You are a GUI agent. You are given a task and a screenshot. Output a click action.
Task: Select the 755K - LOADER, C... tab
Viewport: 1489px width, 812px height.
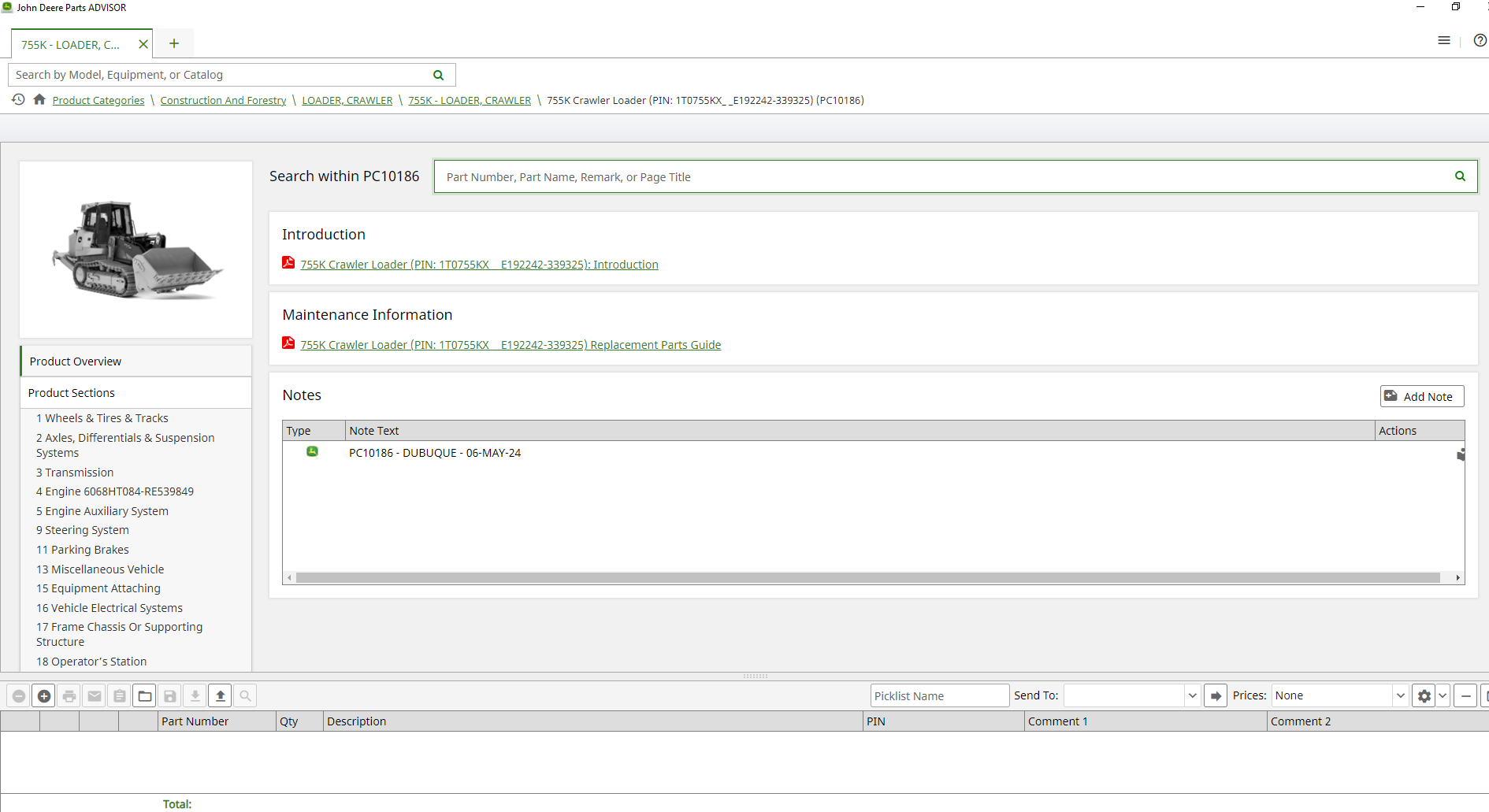click(71, 45)
